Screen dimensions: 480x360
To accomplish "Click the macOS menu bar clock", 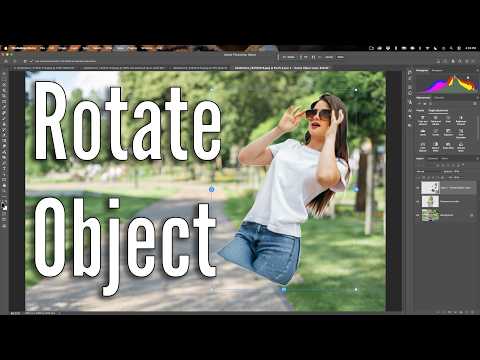I will click(x=470, y=48).
